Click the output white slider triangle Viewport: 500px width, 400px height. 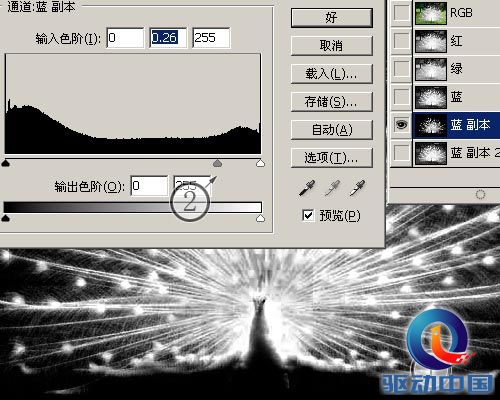(260, 218)
